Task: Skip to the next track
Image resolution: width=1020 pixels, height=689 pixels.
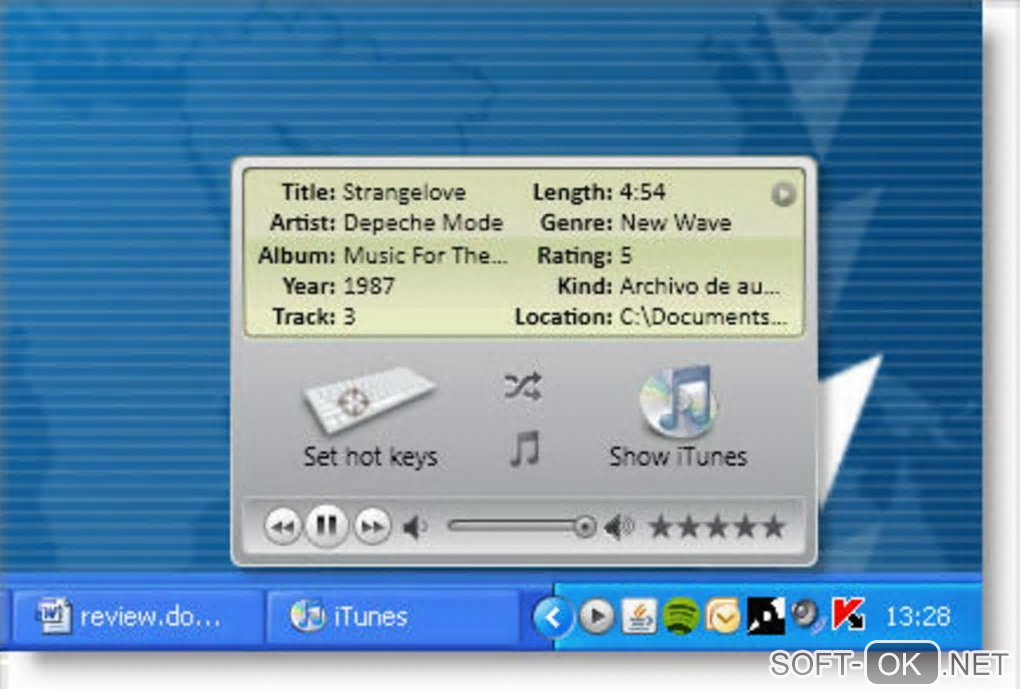Action: [372, 526]
